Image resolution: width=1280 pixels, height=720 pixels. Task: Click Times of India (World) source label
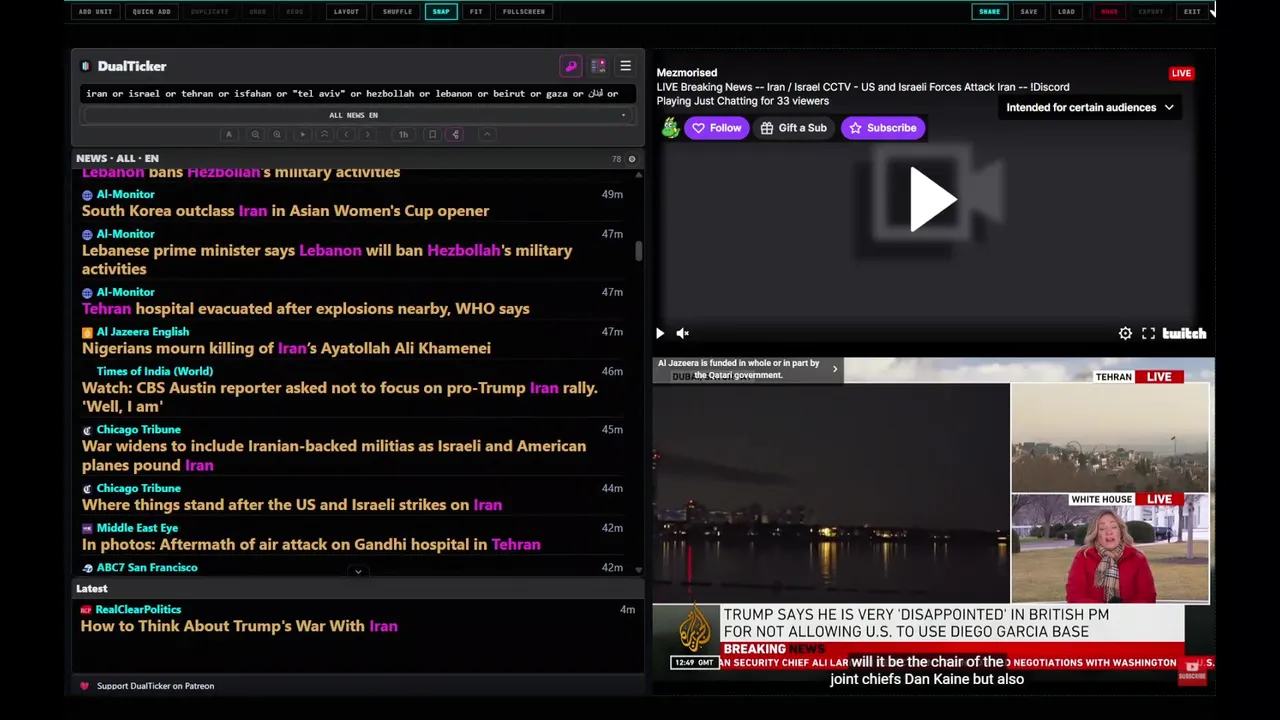point(154,371)
